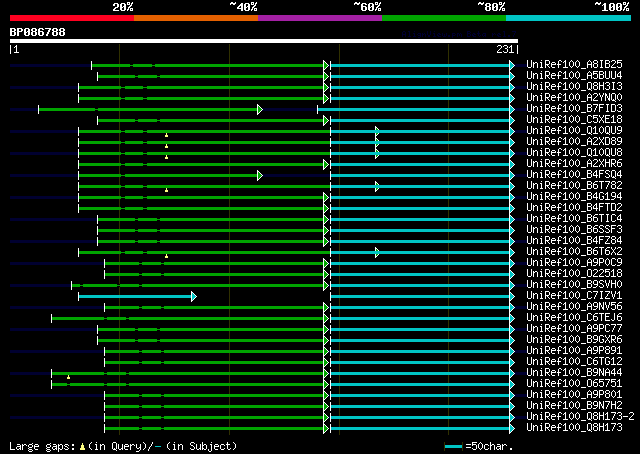
Task: Click the red 20% identity color segment
Action: click(x=72, y=18)
